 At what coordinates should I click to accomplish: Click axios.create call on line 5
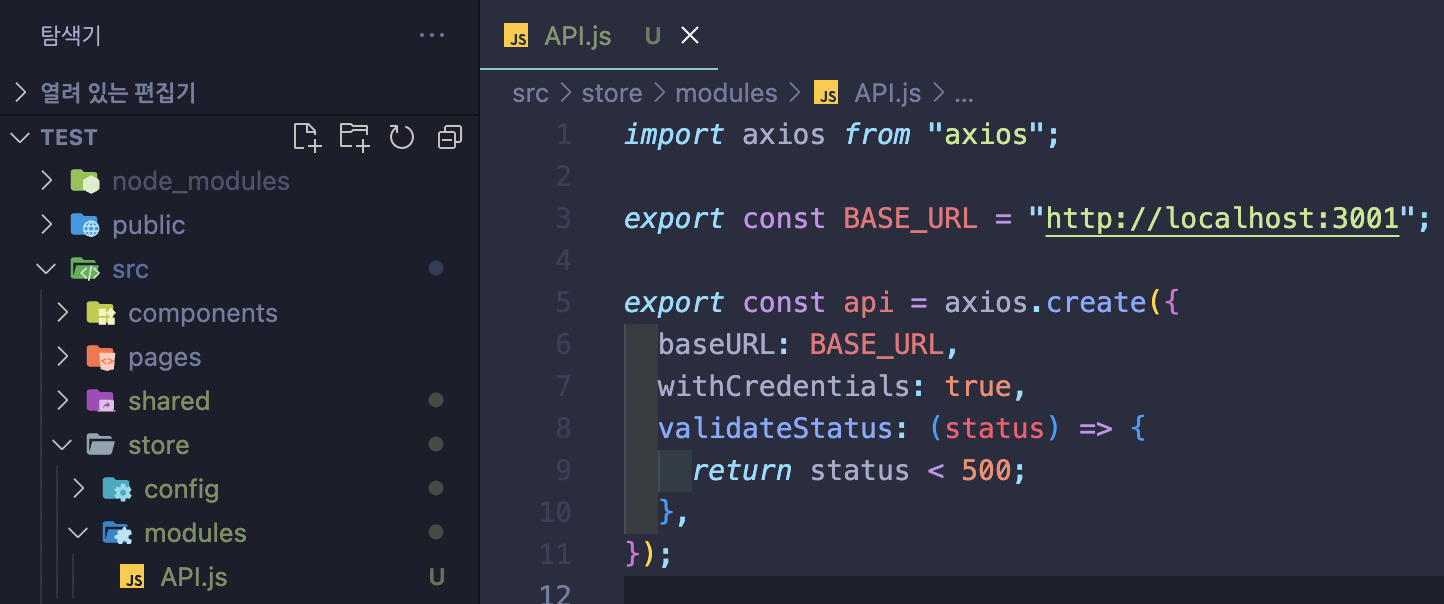coord(1045,302)
